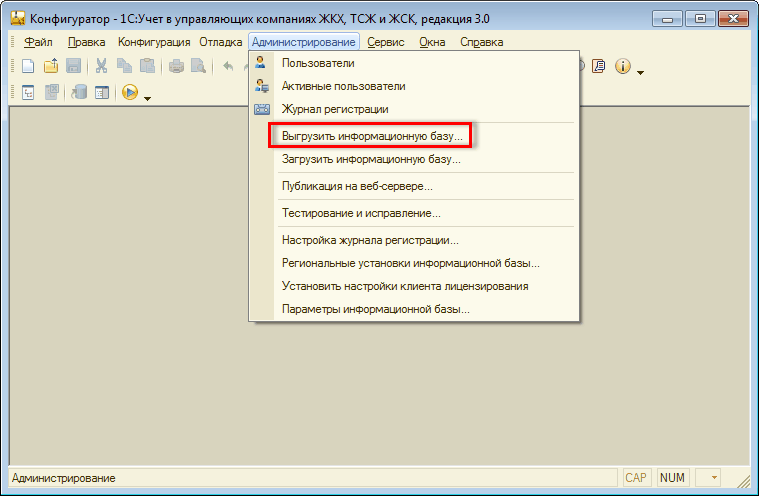759x496 pixels.
Task: Click the Print preview magnifier icon
Action: tap(198, 65)
